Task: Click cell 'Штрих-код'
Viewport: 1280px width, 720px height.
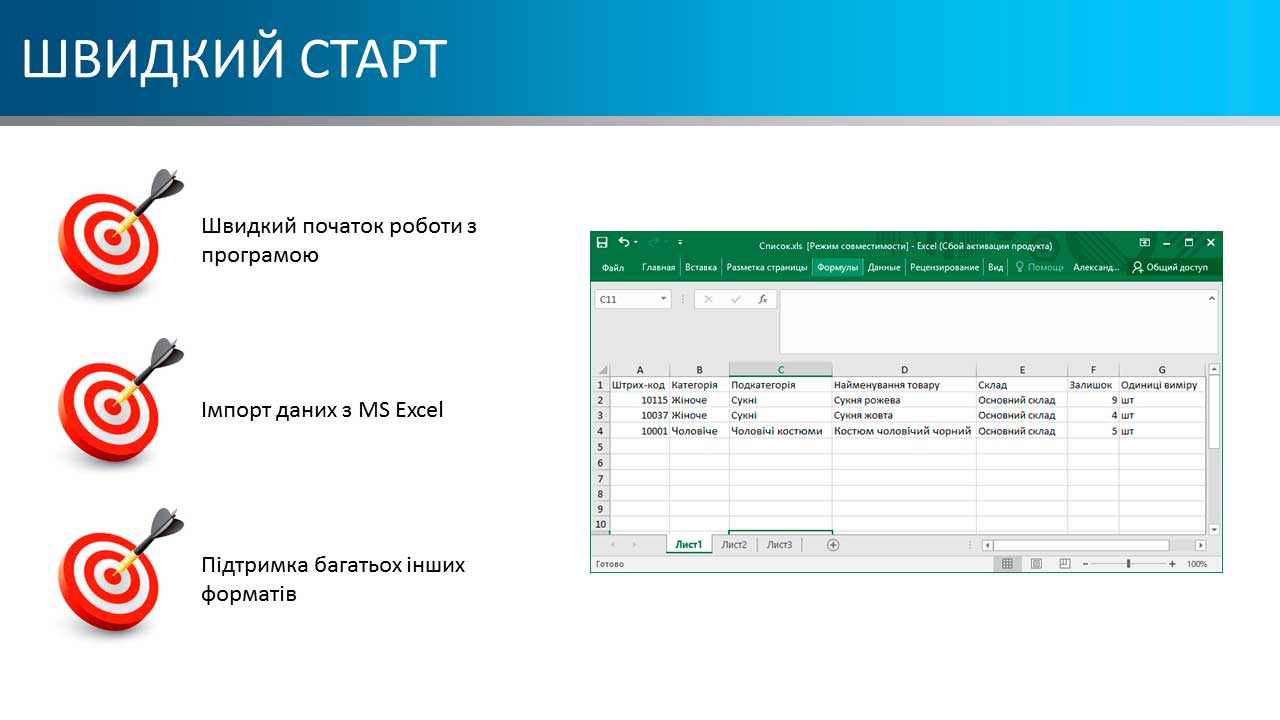Action: (640, 385)
